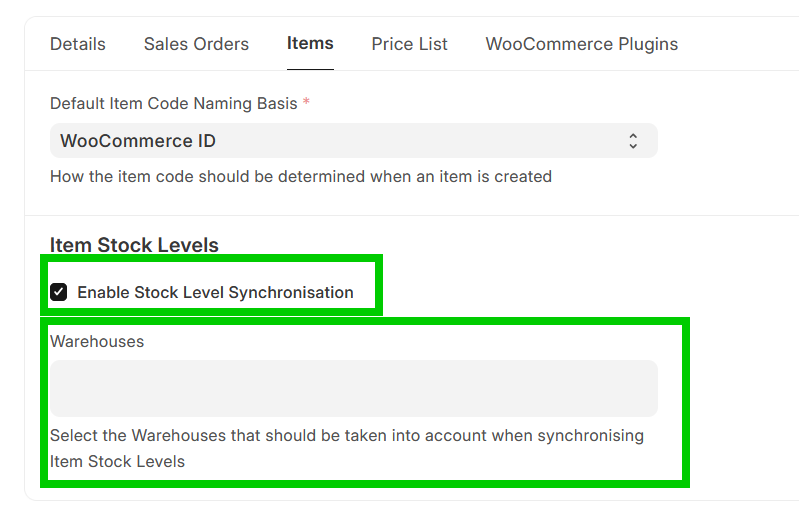Go to the Price List tab

click(409, 44)
